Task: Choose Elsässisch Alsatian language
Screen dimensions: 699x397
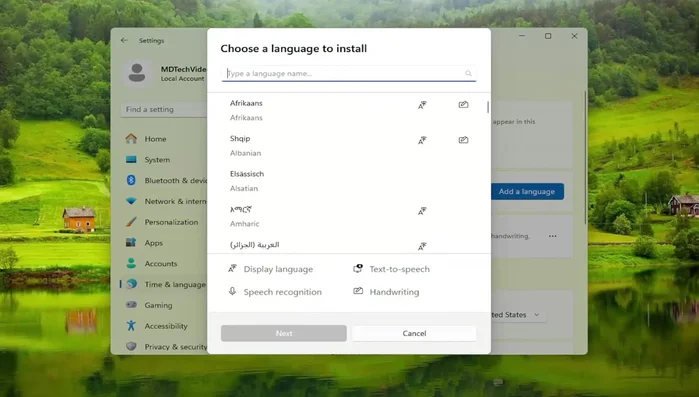Action: (x=349, y=181)
